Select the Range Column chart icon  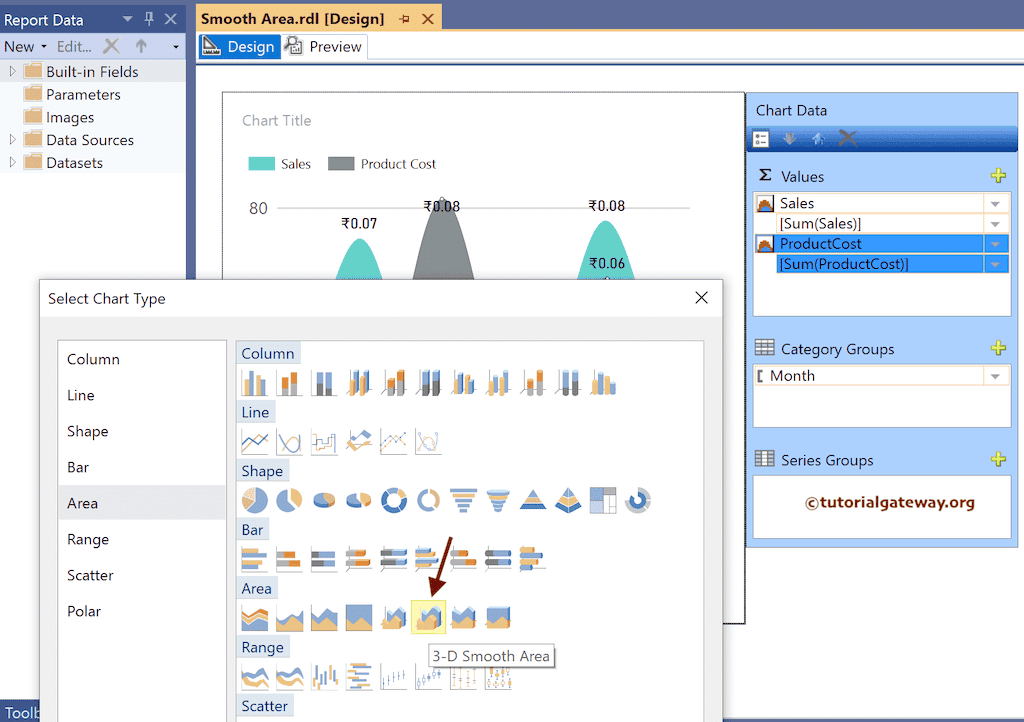point(324,676)
